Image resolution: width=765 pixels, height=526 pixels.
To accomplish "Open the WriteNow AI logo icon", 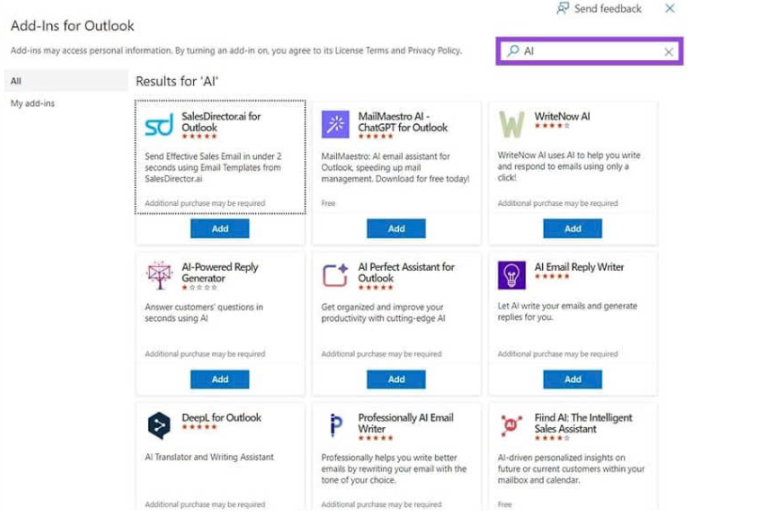I will coord(512,124).
